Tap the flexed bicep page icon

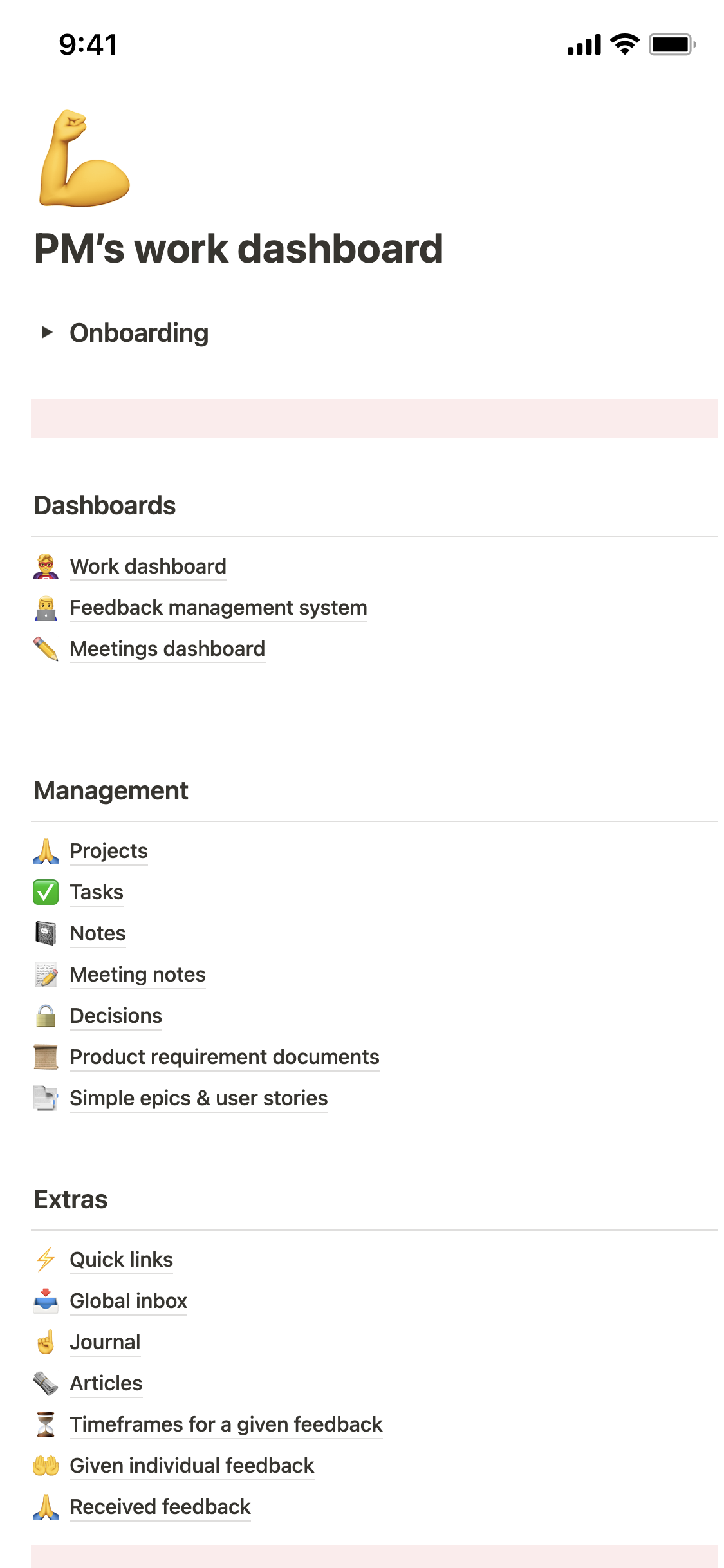[x=84, y=158]
